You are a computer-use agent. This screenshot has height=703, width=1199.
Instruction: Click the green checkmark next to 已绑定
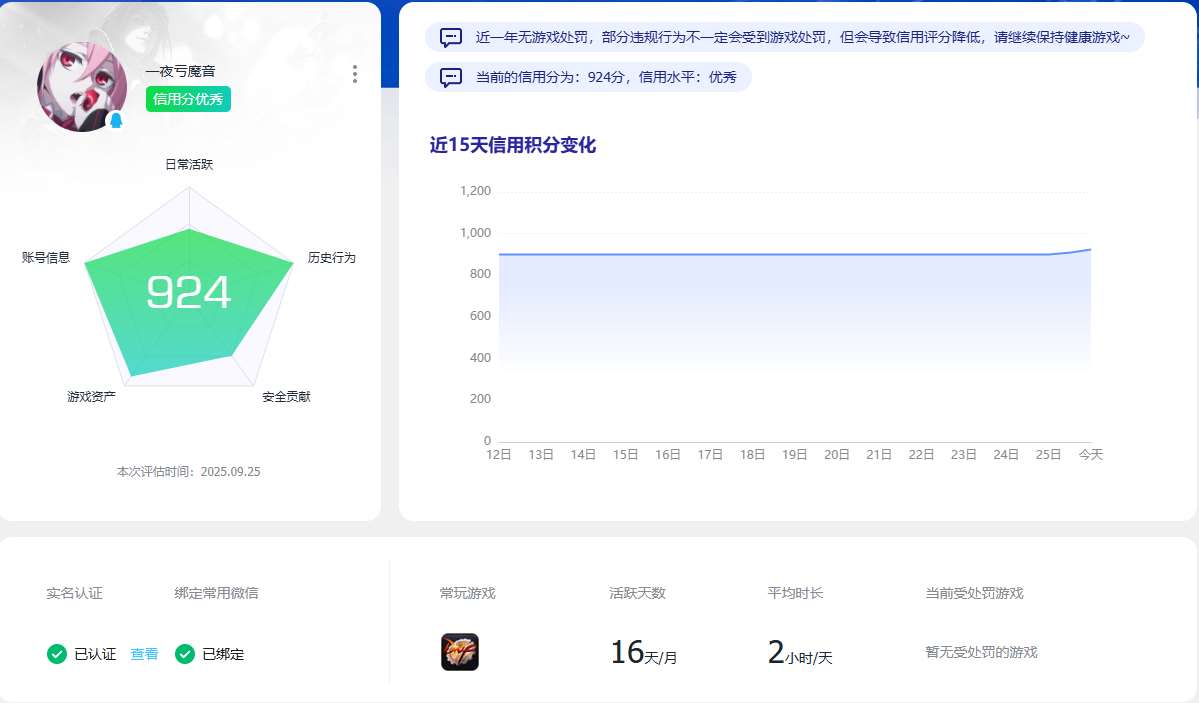[183, 654]
